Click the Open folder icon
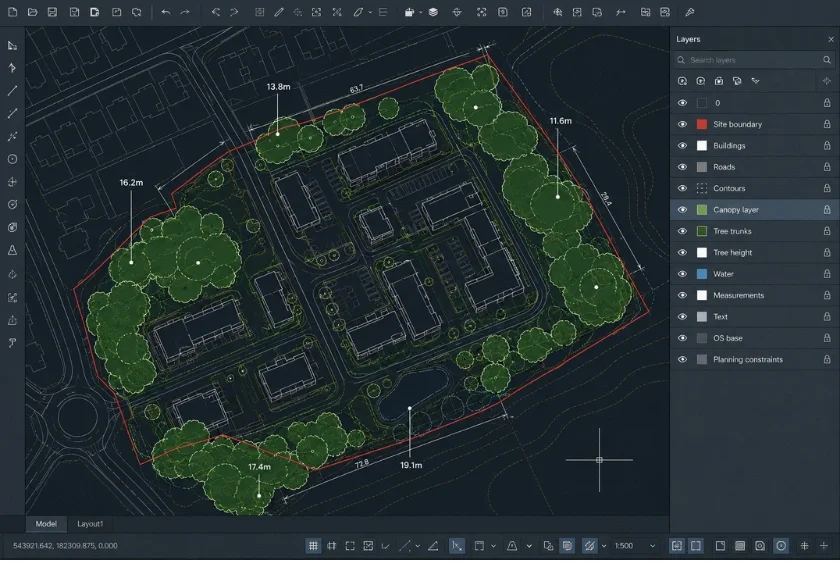 tap(33, 12)
